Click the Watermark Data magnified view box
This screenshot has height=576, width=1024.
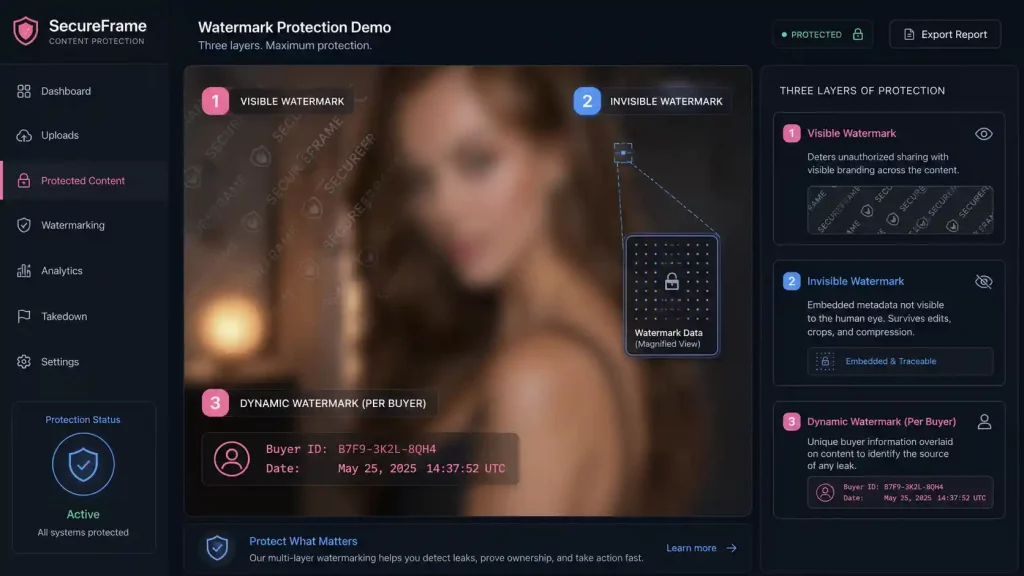pos(671,296)
